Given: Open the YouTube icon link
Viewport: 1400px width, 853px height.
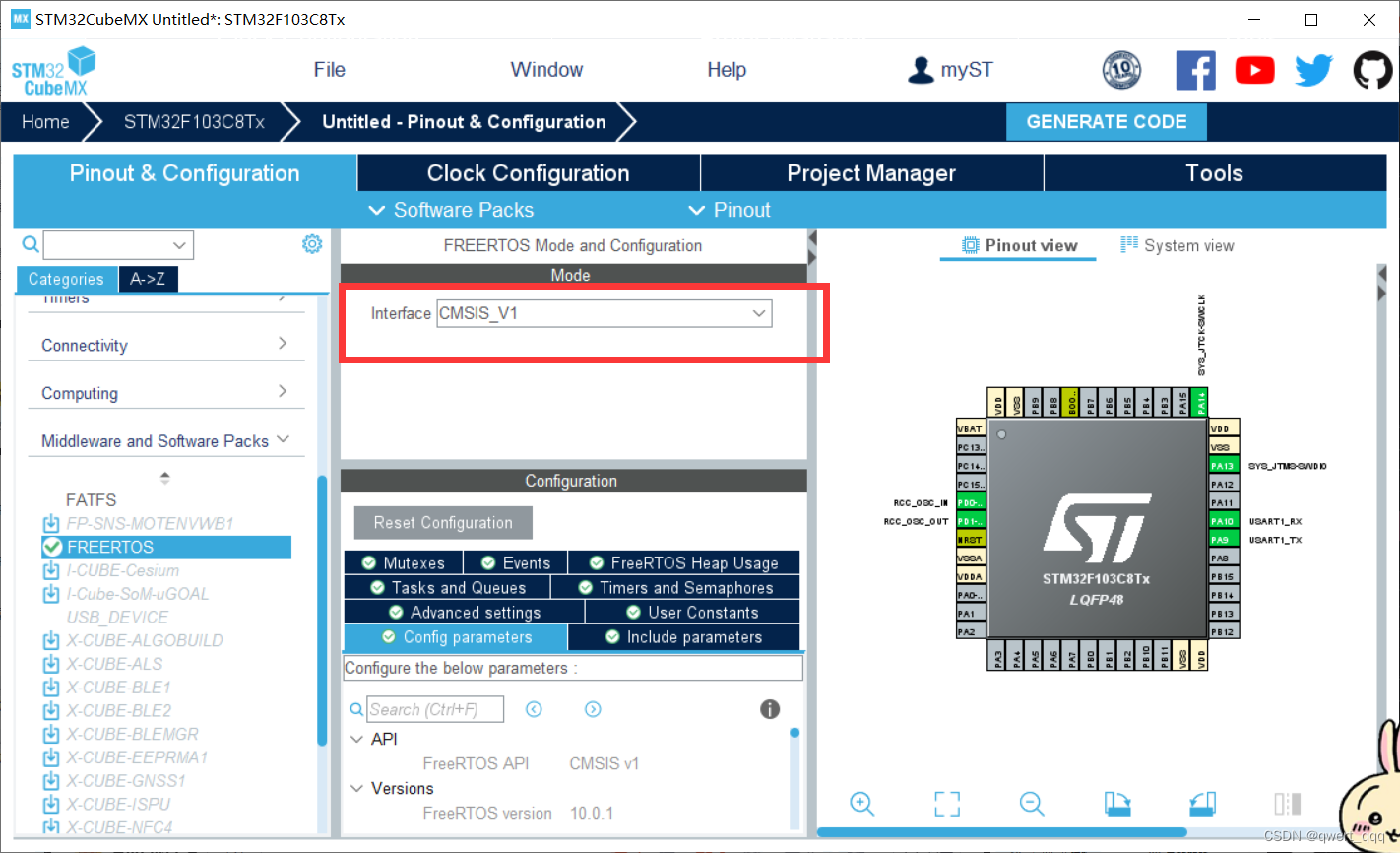Looking at the screenshot, I should (1254, 70).
